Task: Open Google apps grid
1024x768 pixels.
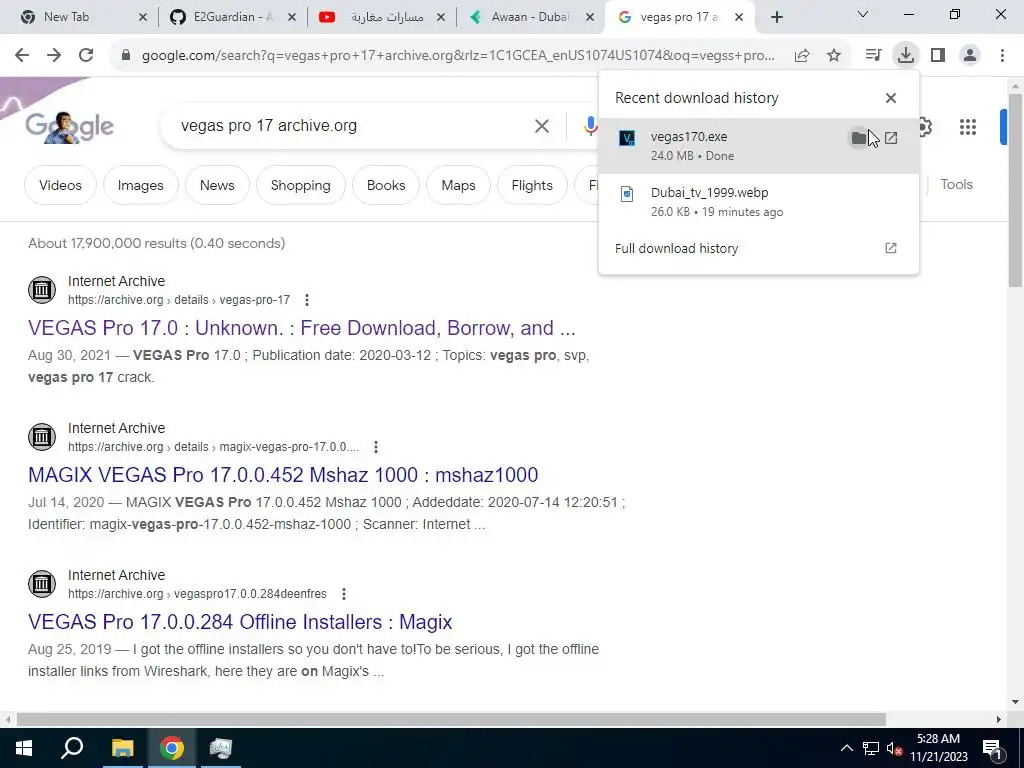Action: (x=968, y=127)
